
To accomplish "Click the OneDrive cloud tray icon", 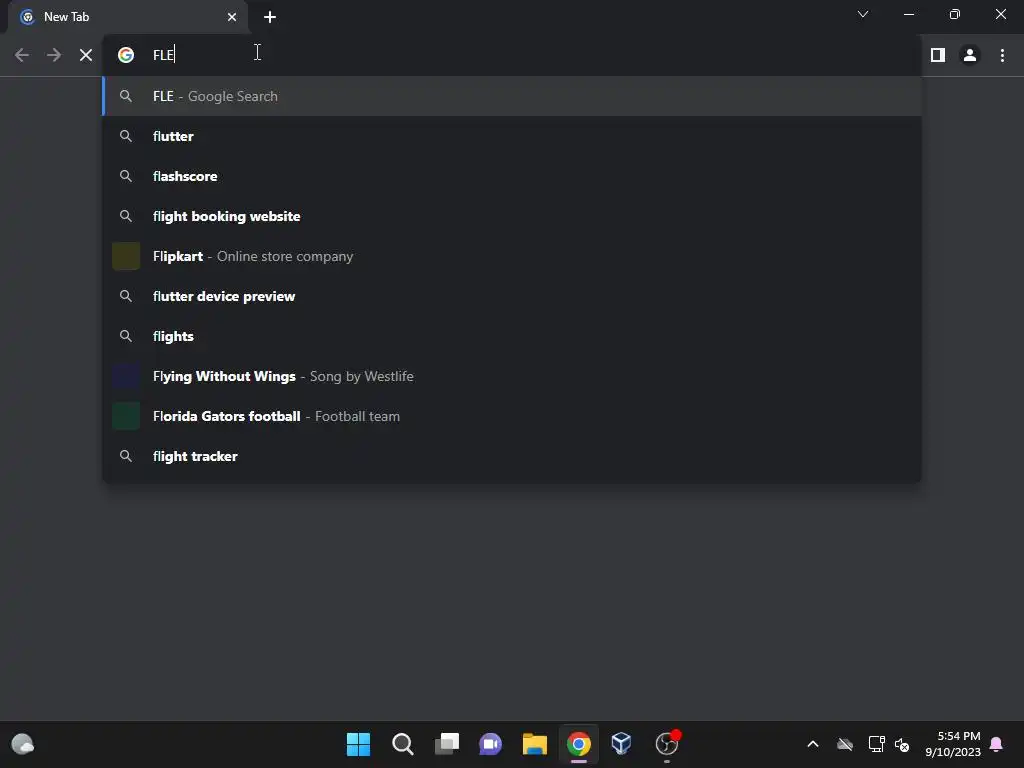I will 845,744.
